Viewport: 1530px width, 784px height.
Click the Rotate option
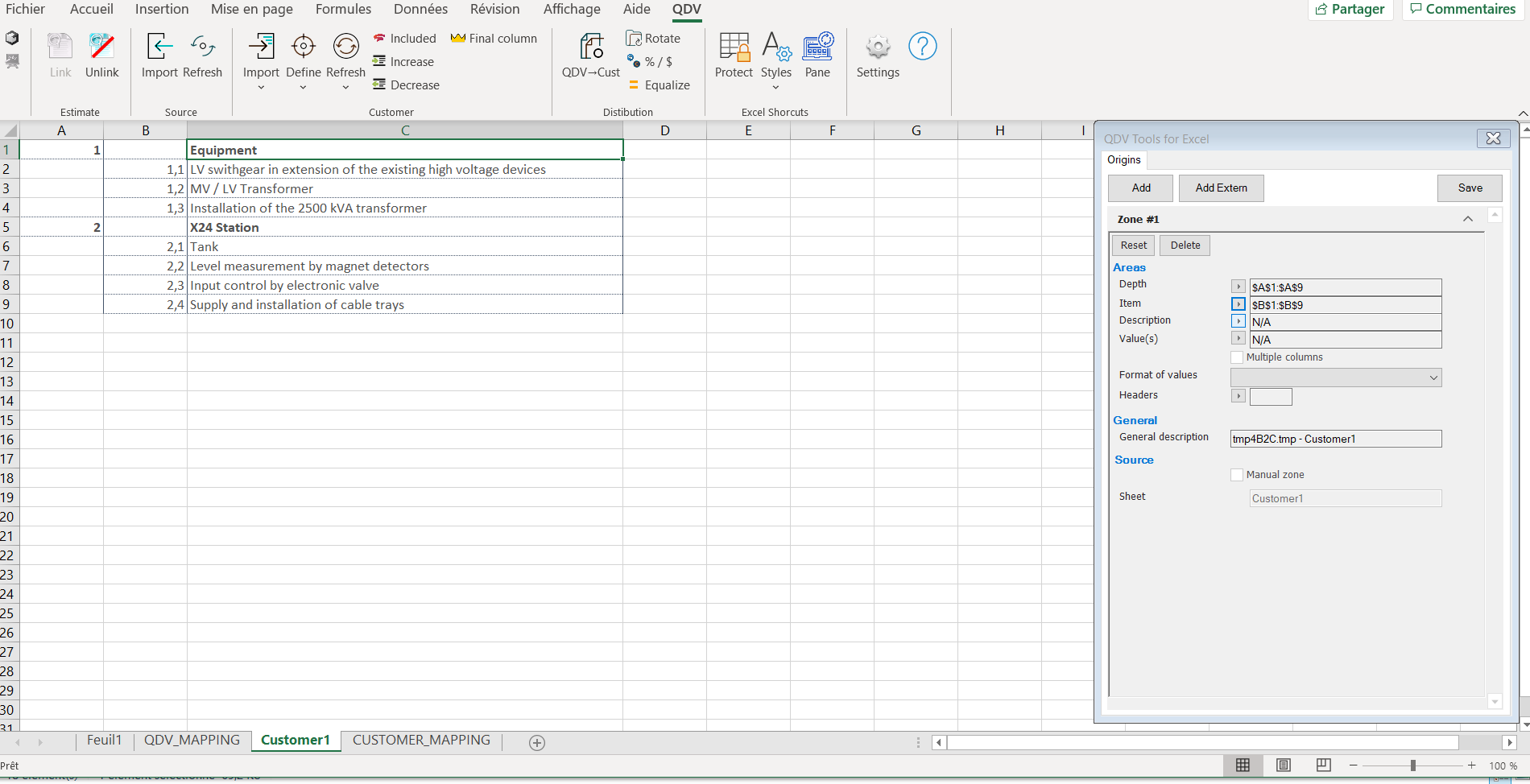tap(653, 38)
